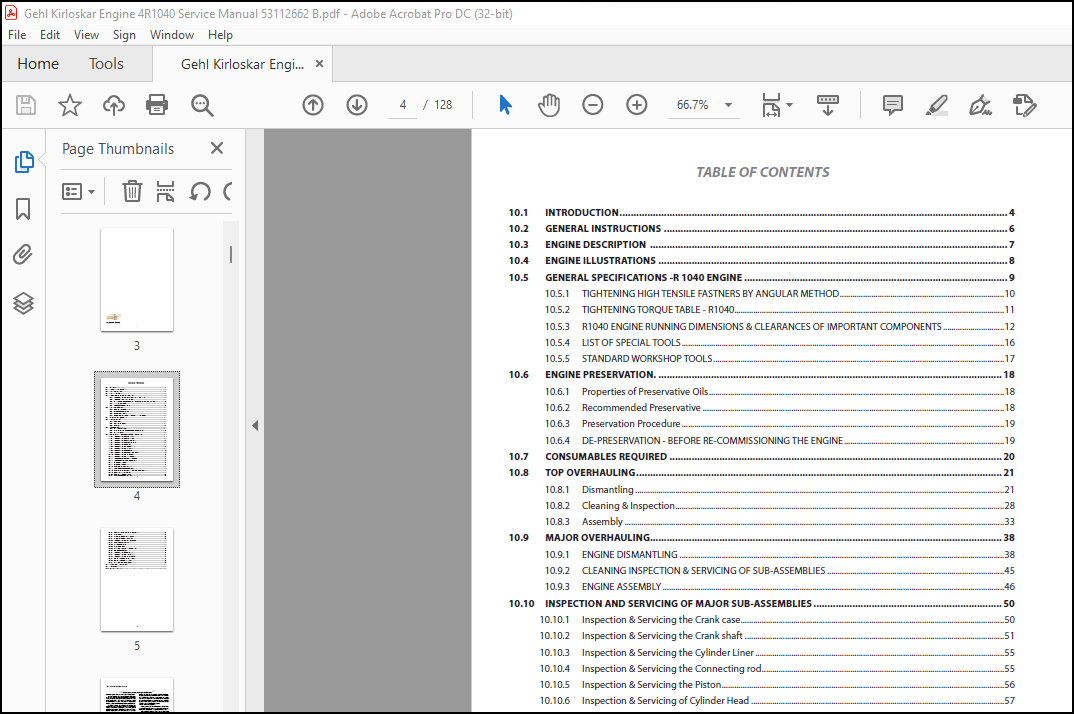Image resolution: width=1074 pixels, height=714 pixels.
Task: Select the highlight text pen tool
Action: [x=936, y=105]
